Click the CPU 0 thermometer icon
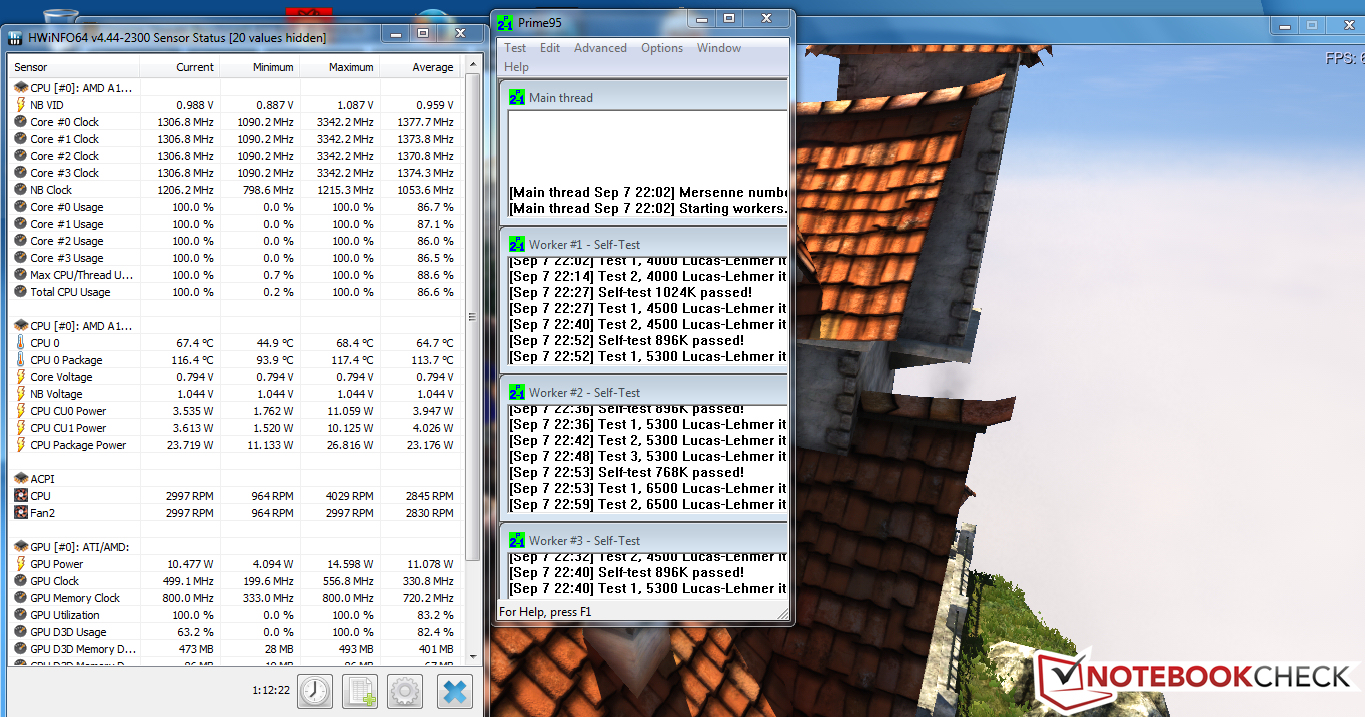The image size is (1365, 717). point(21,343)
